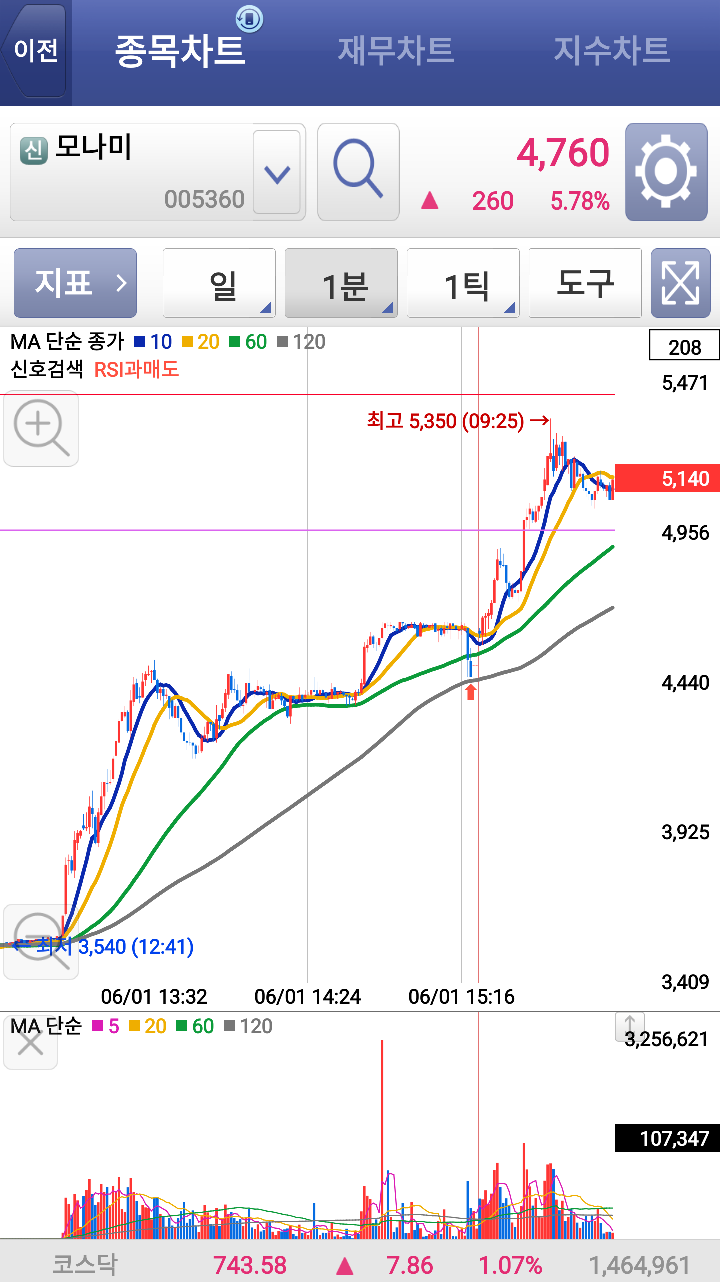Select the 1틱 tick period dropdown
The height and width of the screenshot is (1282, 720).
click(464, 283)
